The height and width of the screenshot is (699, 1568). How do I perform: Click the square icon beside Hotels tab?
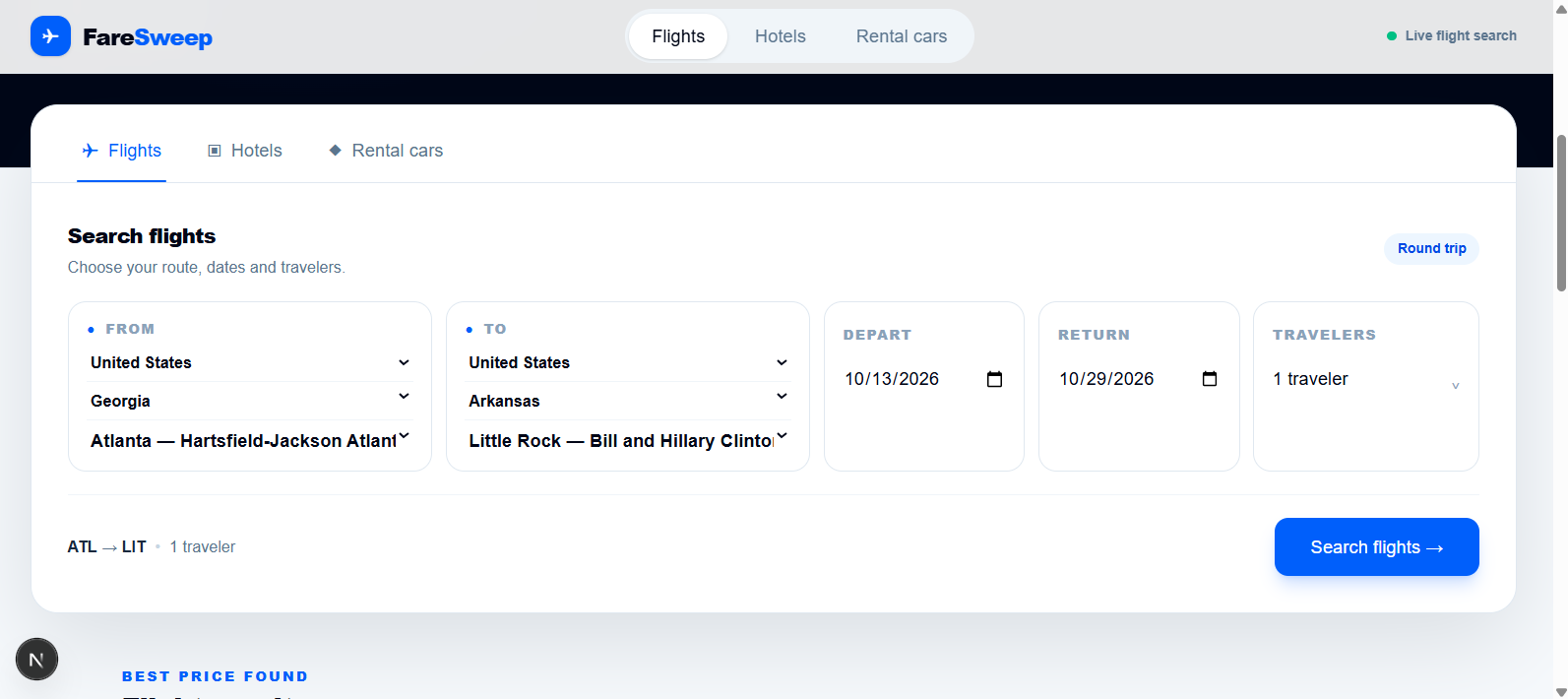coord(215,151)
